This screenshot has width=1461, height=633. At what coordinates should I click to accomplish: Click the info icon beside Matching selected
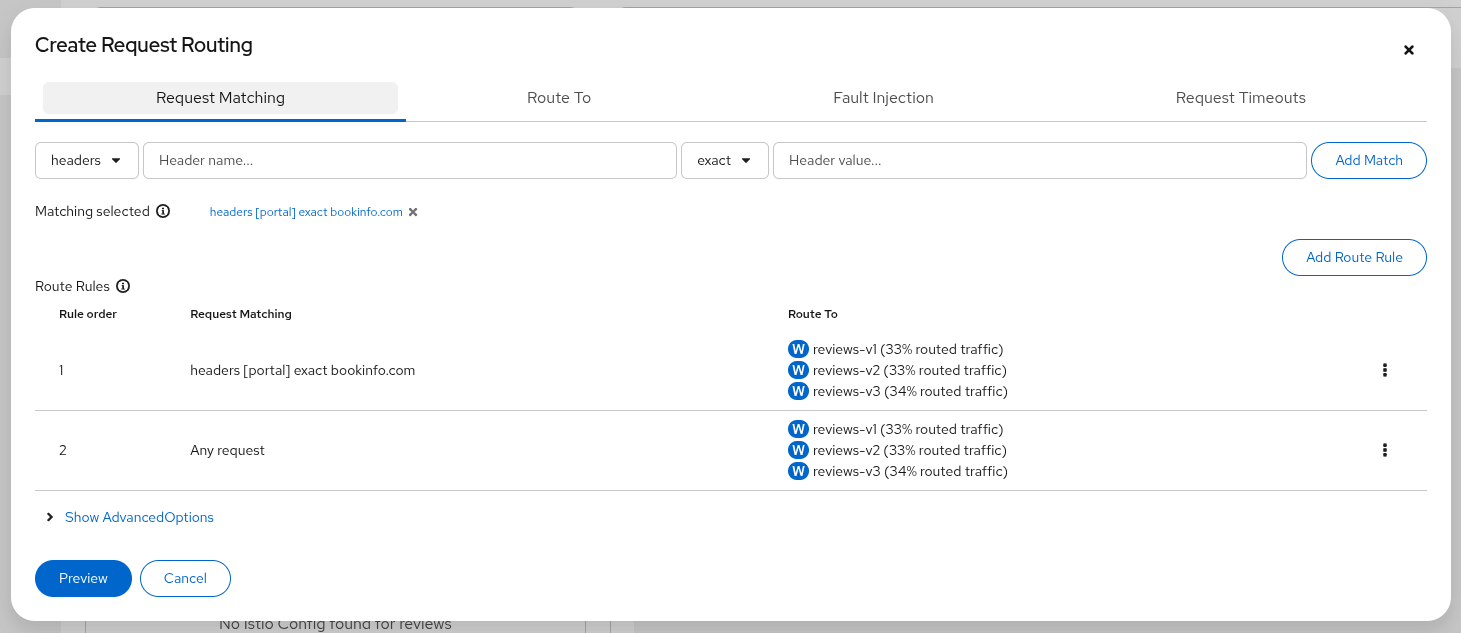163,211
